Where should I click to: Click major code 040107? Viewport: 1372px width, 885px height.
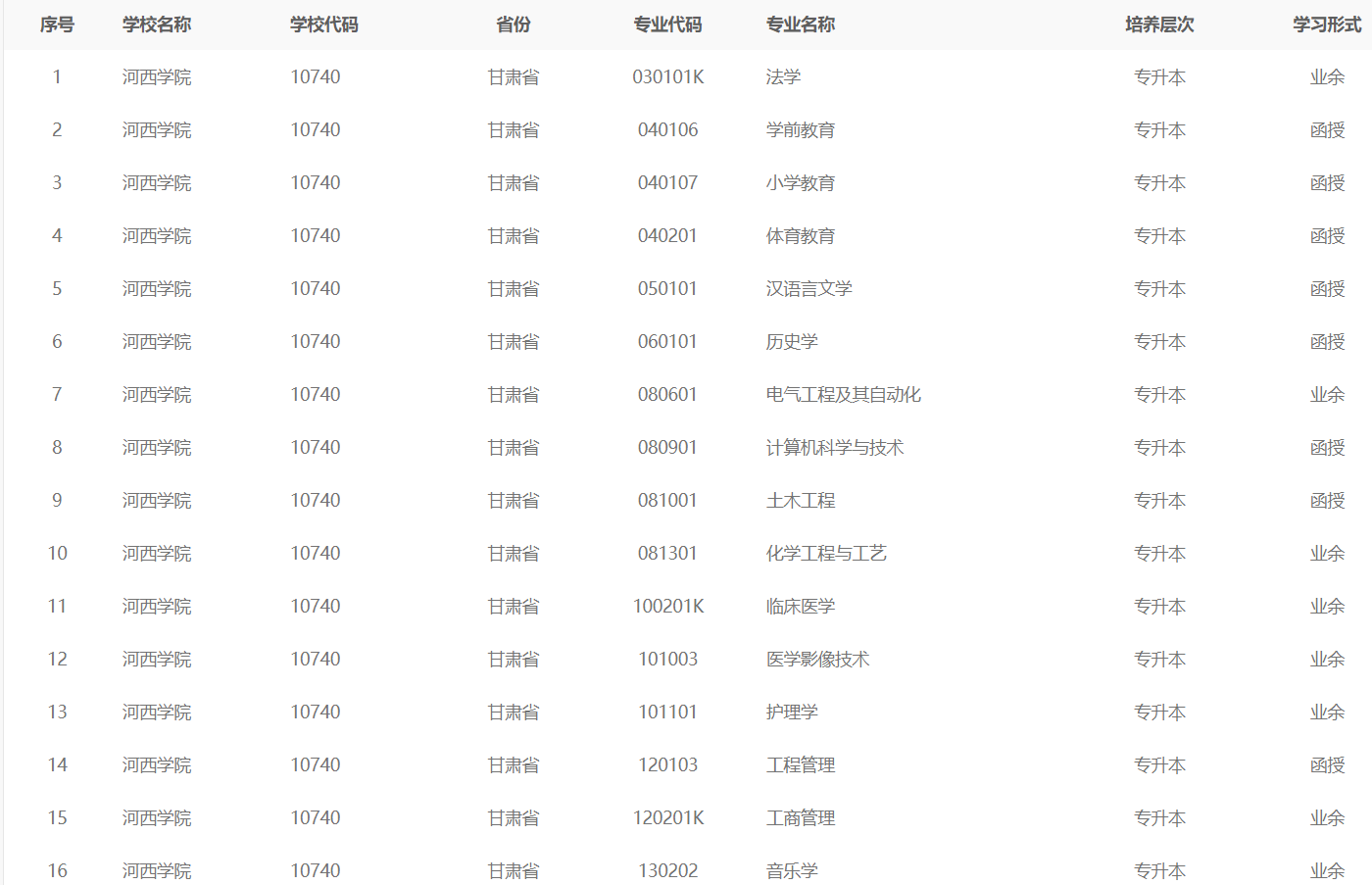pyautogui.click(x=668, y=183)
